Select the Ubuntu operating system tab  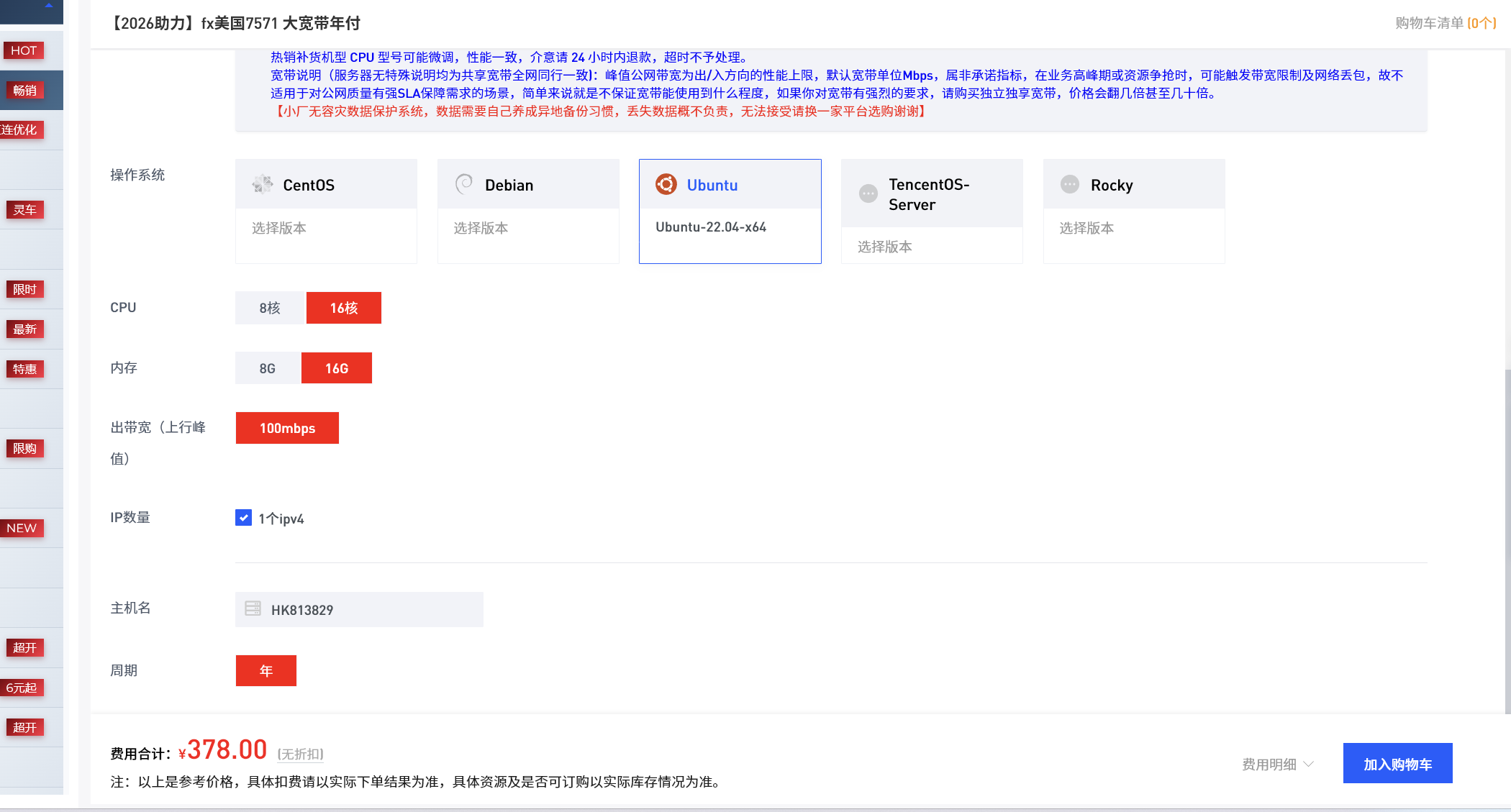730,184
